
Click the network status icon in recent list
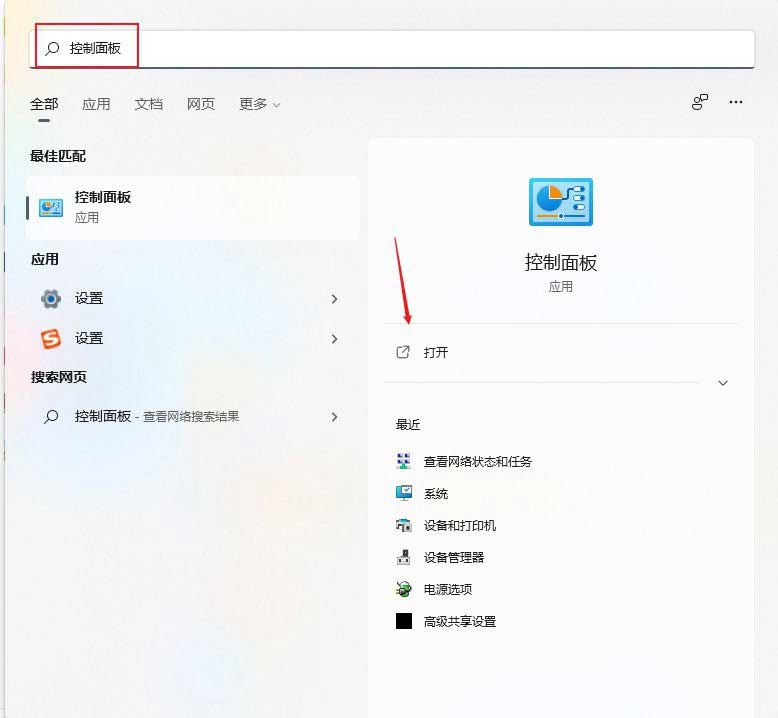pyautogui.click(x=403, y=461)
